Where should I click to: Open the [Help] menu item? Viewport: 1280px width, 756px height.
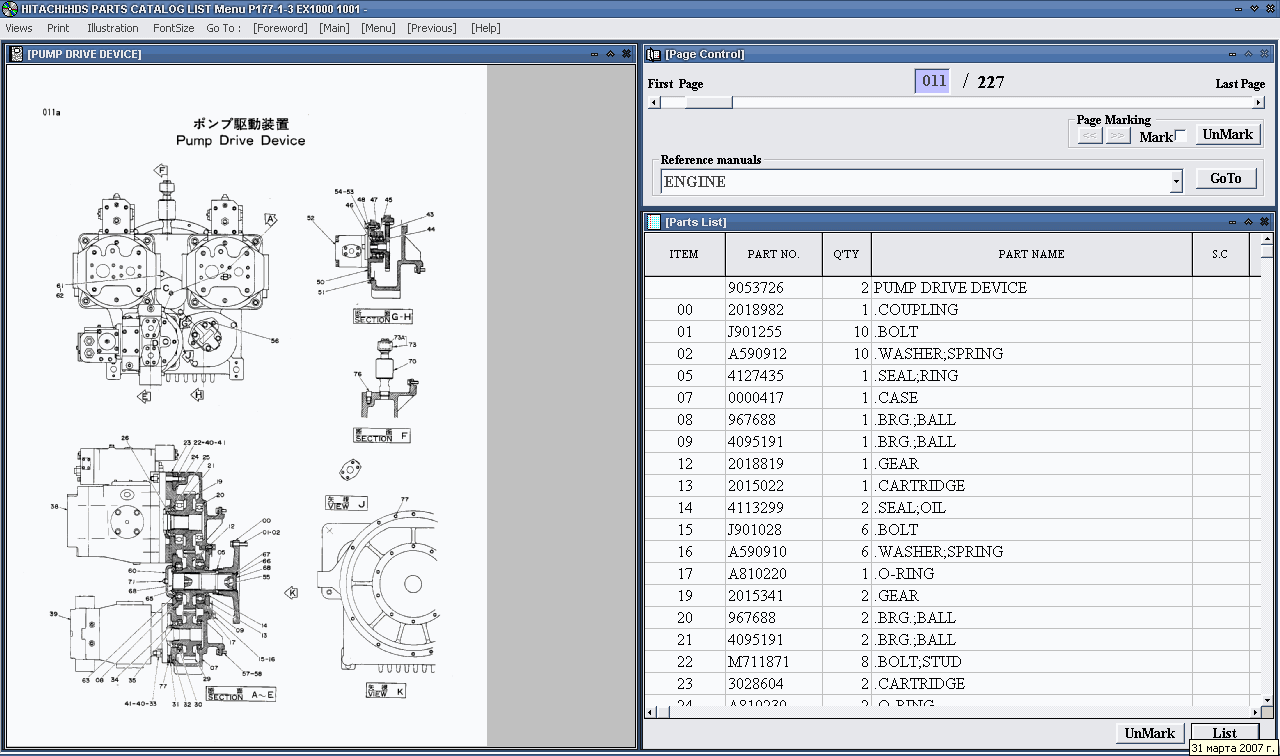pos(485,28)
